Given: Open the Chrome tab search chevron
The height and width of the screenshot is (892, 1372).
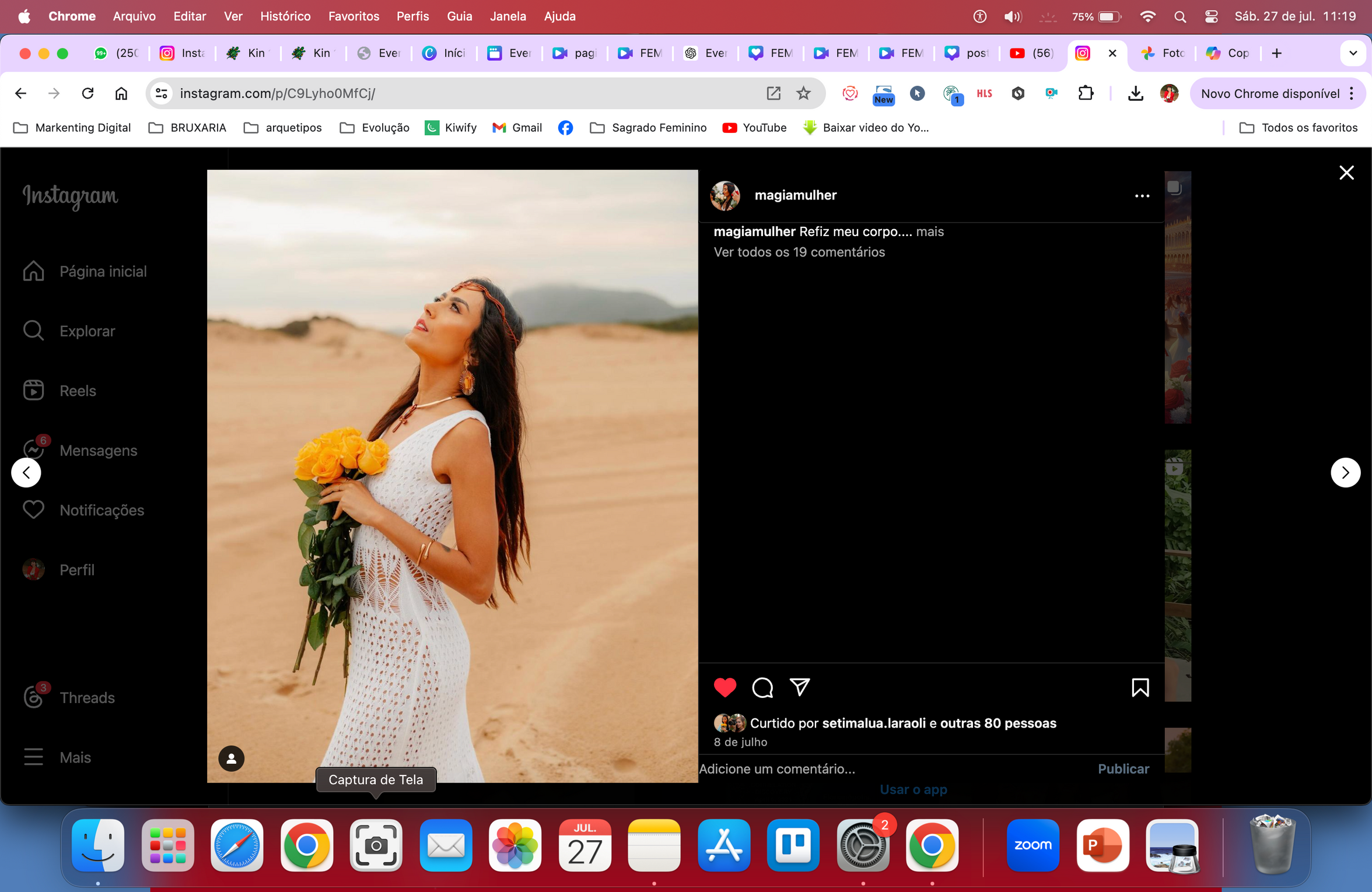Looking at the screenshot, I should pos(1353,53).
